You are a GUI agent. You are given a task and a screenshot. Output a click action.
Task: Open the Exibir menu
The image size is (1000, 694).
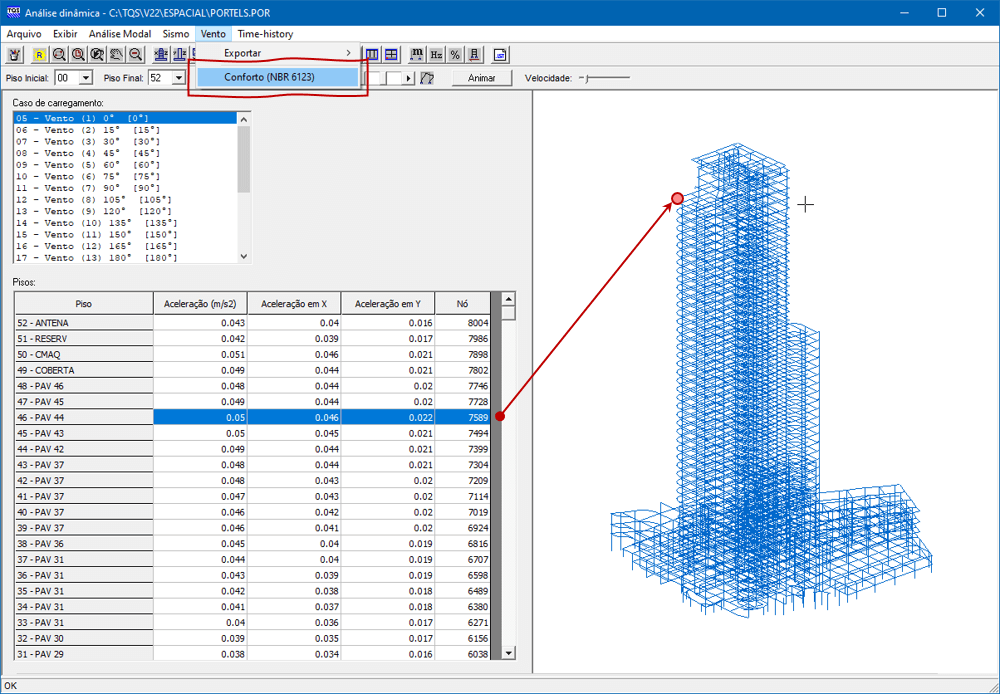pyautogui.click(x=65, y=34)
